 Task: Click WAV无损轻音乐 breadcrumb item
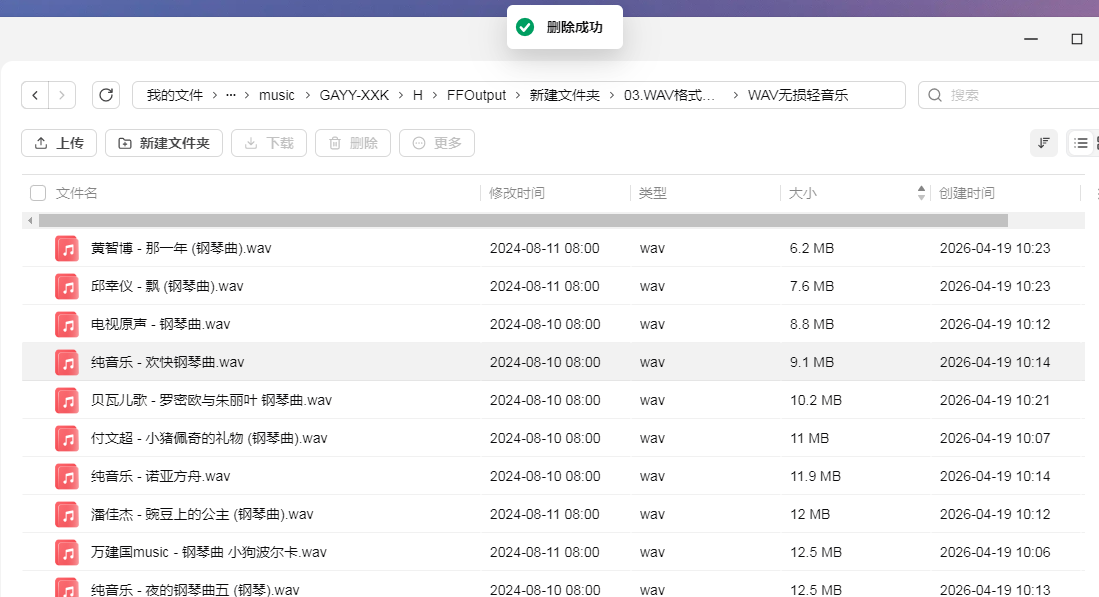(x=798, y=95)
